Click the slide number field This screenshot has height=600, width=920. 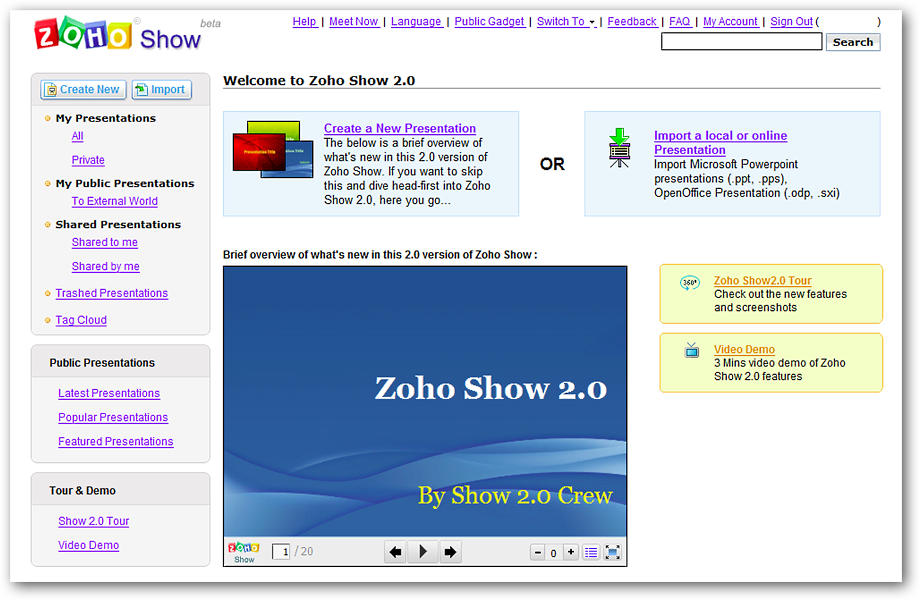point(281,552)
